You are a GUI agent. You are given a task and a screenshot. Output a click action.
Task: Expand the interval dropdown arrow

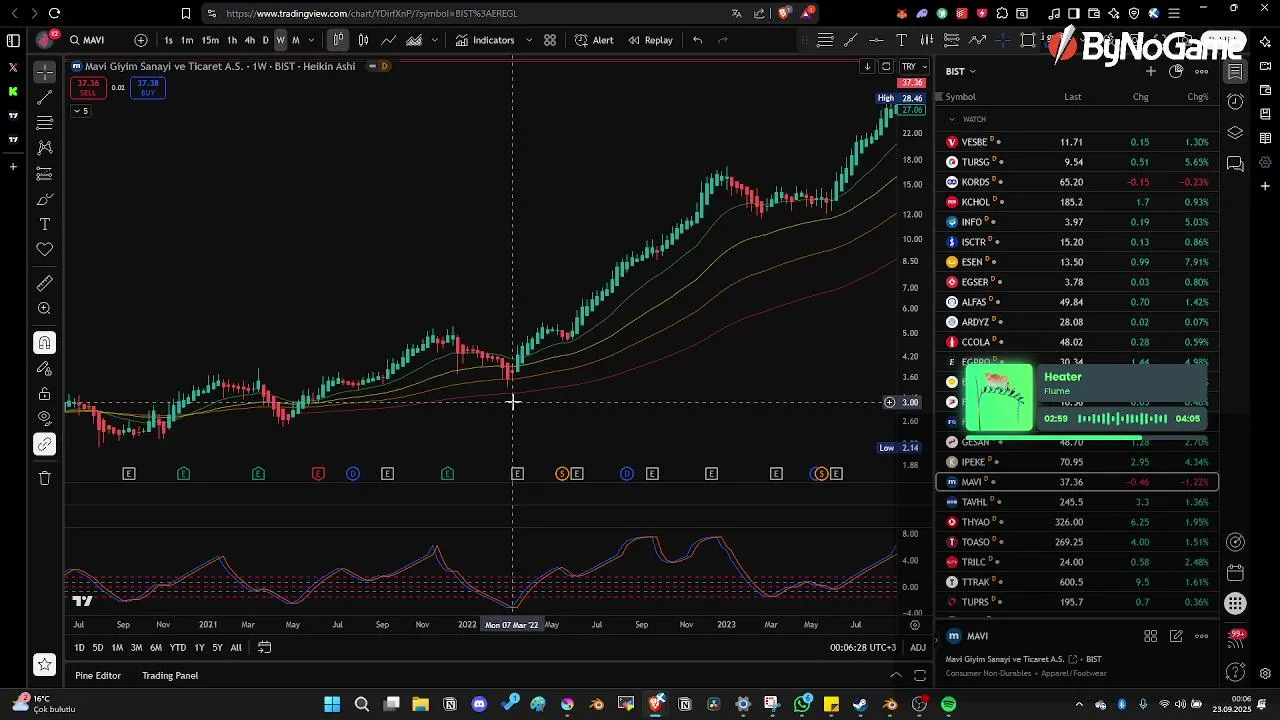(x=312, y=40)
